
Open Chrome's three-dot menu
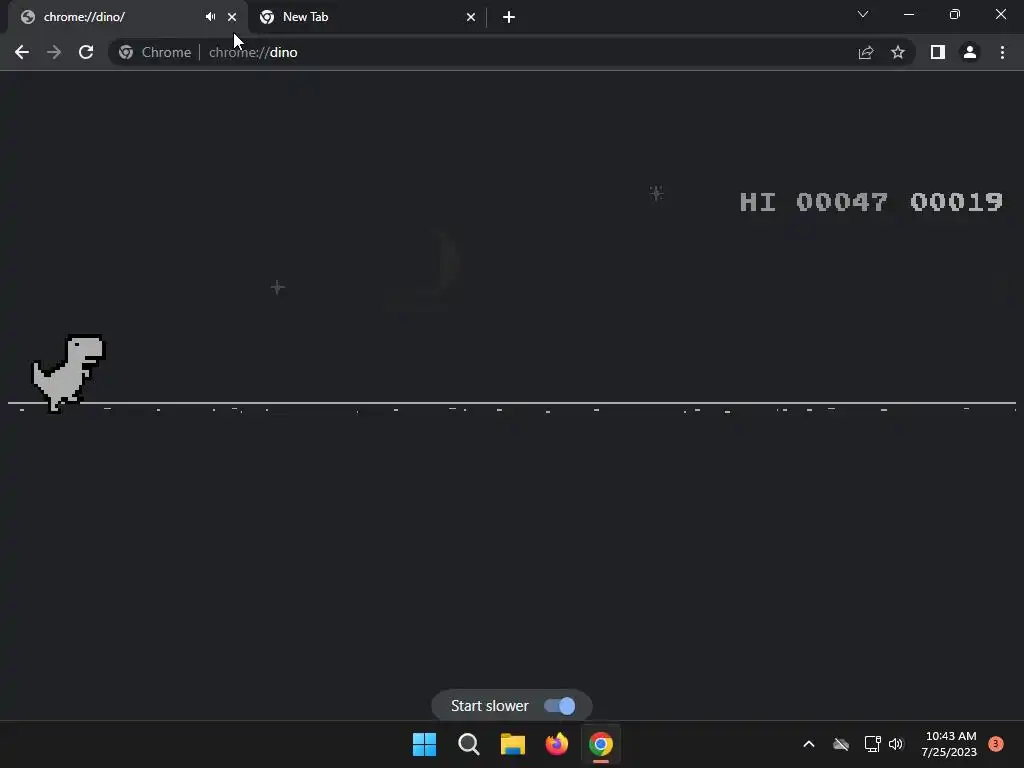pyautogui.click(x=1002, y=52)
